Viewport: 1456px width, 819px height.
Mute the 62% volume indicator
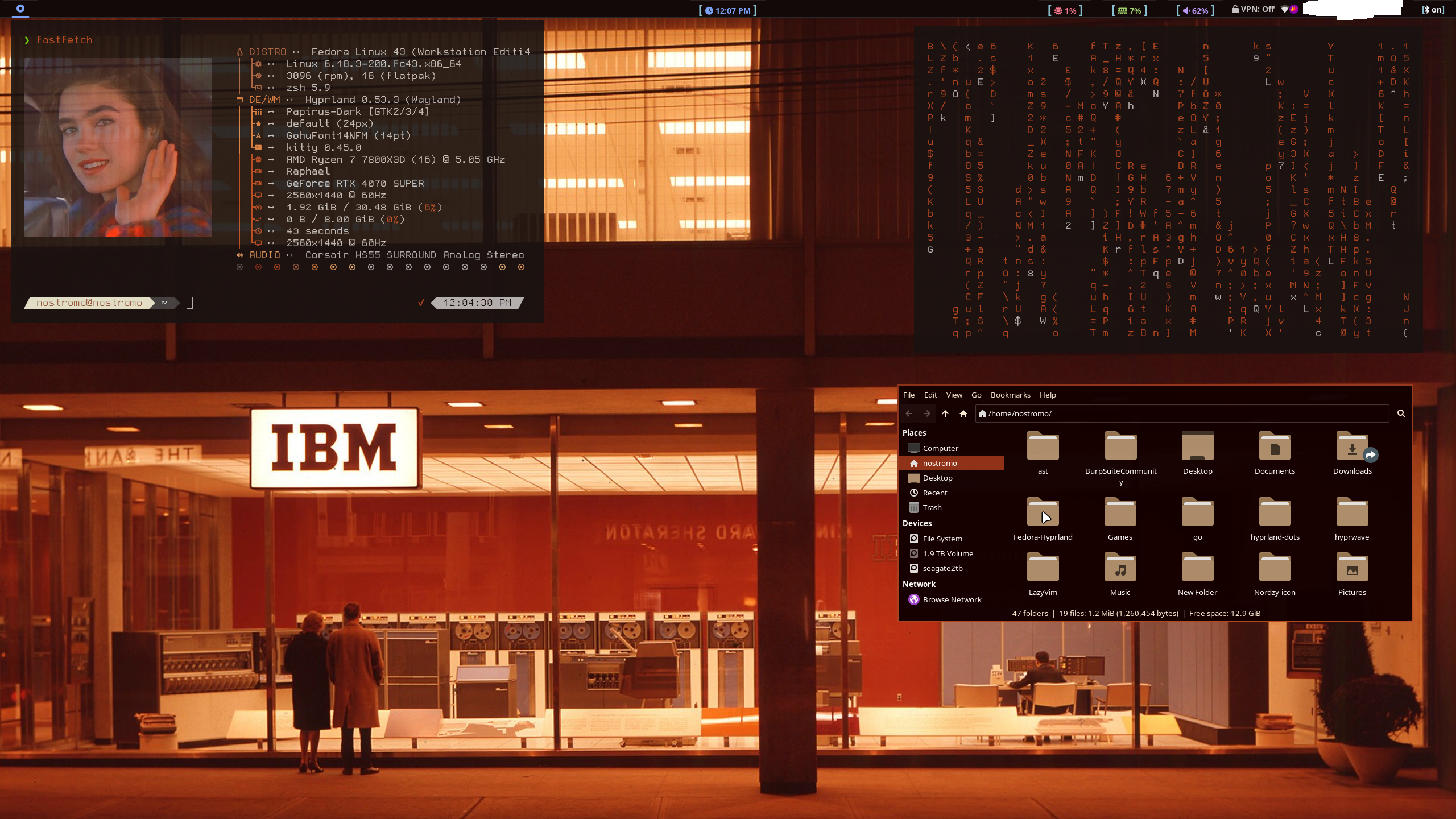point(1195,10)
